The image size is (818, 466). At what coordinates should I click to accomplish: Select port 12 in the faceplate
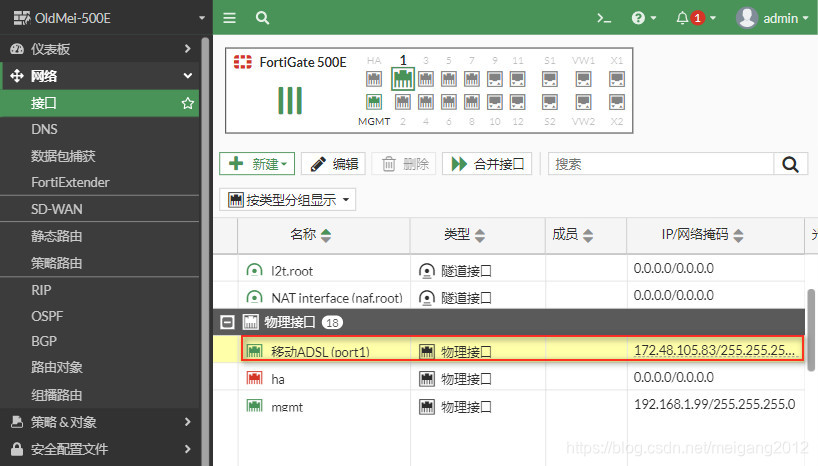pyautogui.click(x=518, y=102)
